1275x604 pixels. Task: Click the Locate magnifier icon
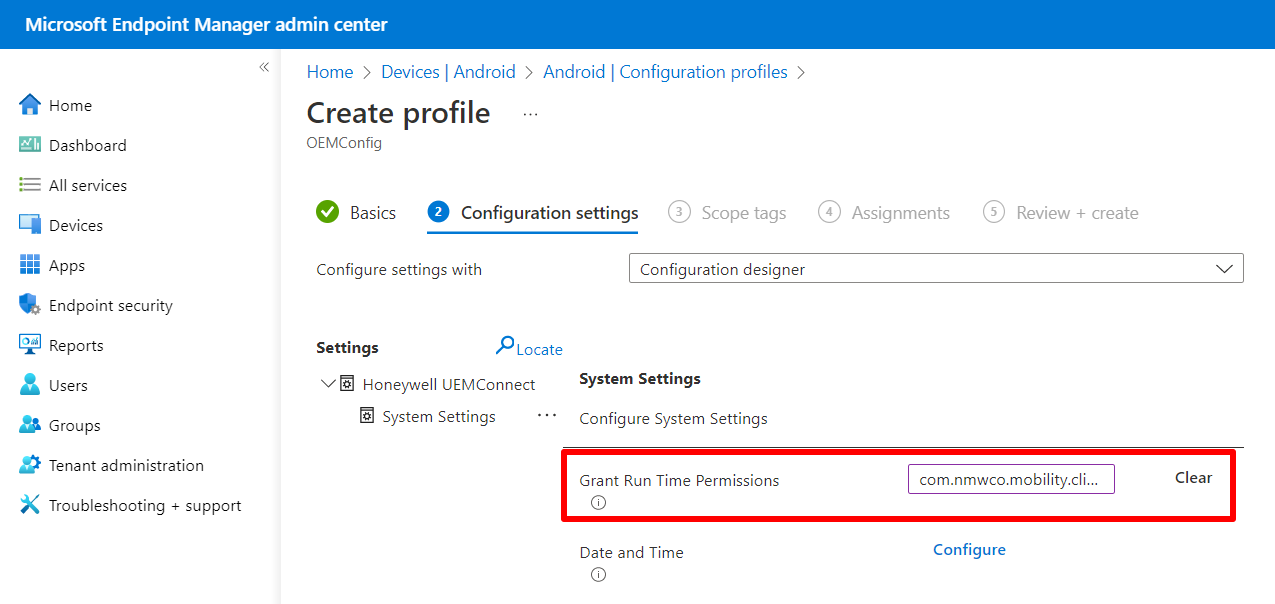(x=505, y=346)
